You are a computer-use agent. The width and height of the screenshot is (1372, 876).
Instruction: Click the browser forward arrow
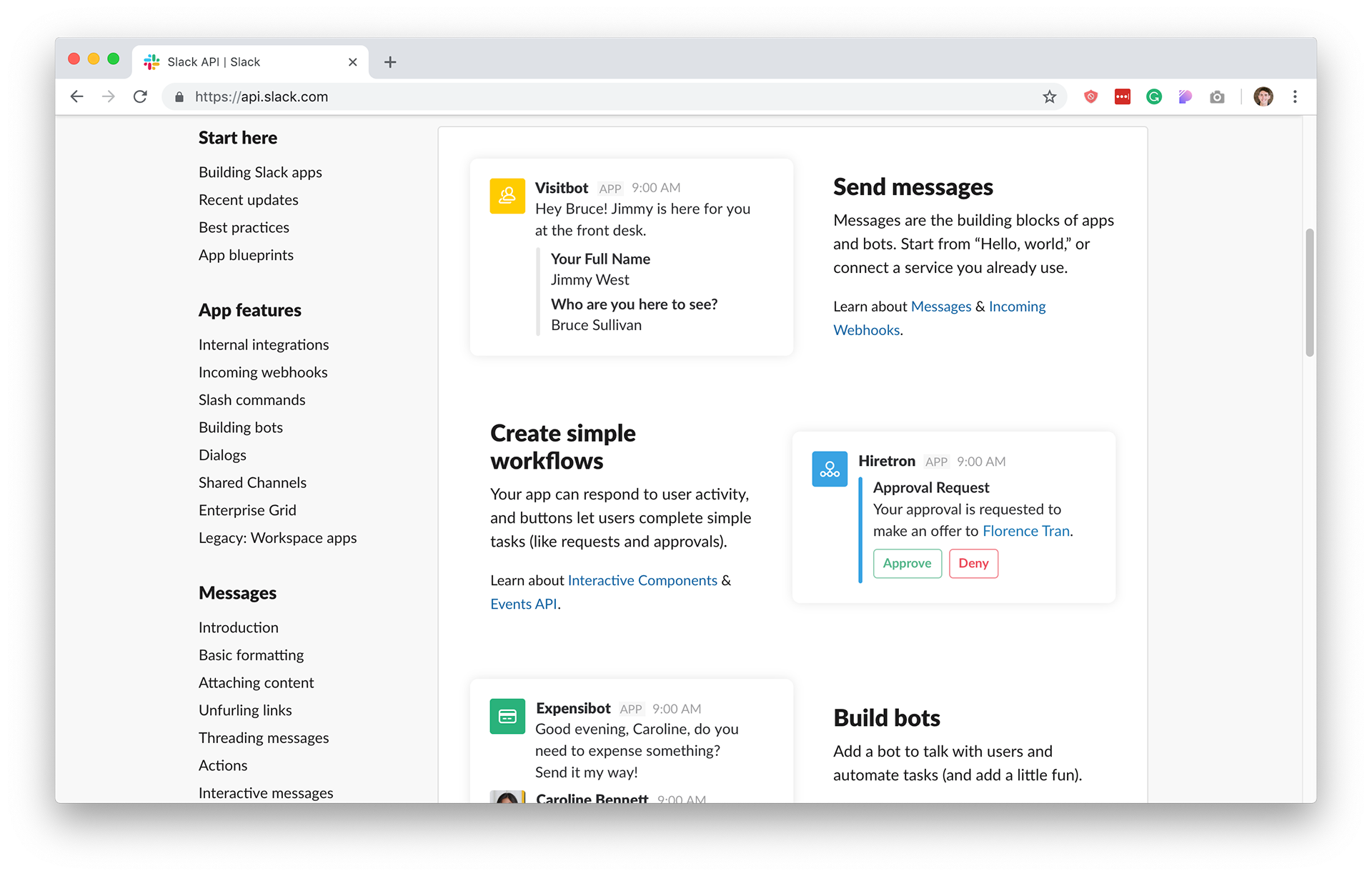click(x=108, y=96)
